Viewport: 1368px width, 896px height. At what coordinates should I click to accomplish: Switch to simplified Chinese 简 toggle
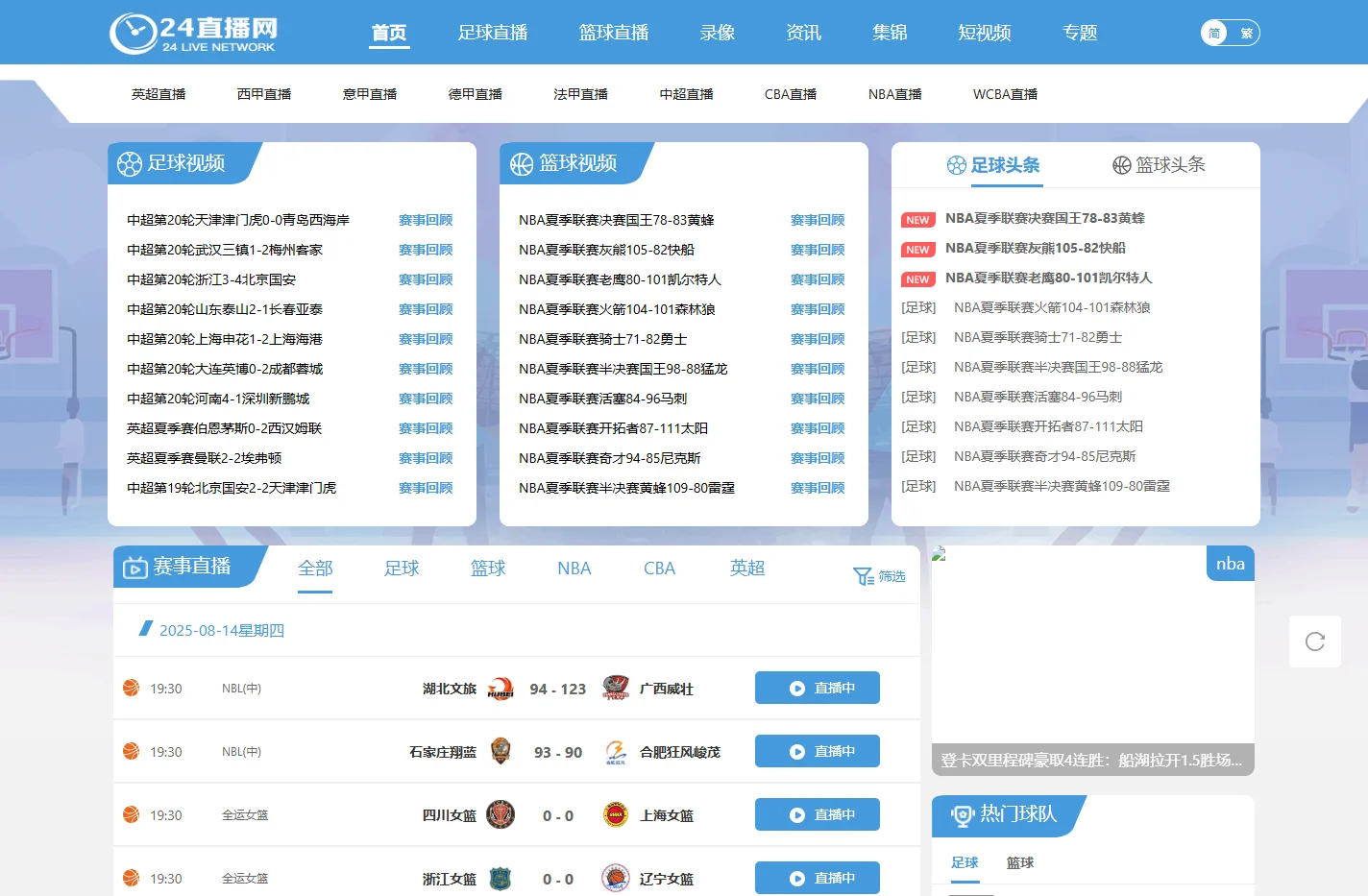(x=1214, y=33)
